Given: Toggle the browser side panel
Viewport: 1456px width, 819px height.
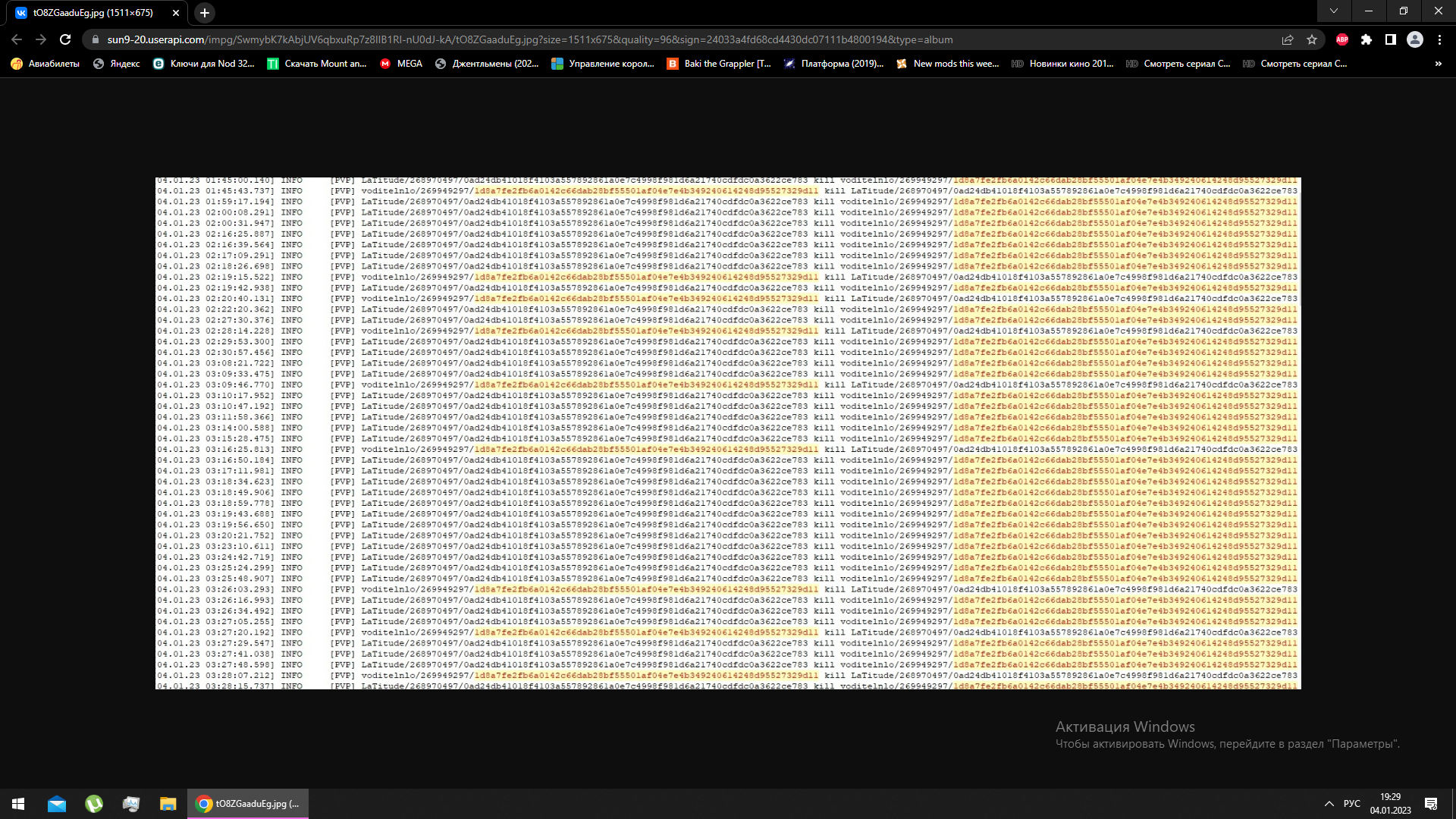Looking at the screenshot, I should pos(1391,39).
